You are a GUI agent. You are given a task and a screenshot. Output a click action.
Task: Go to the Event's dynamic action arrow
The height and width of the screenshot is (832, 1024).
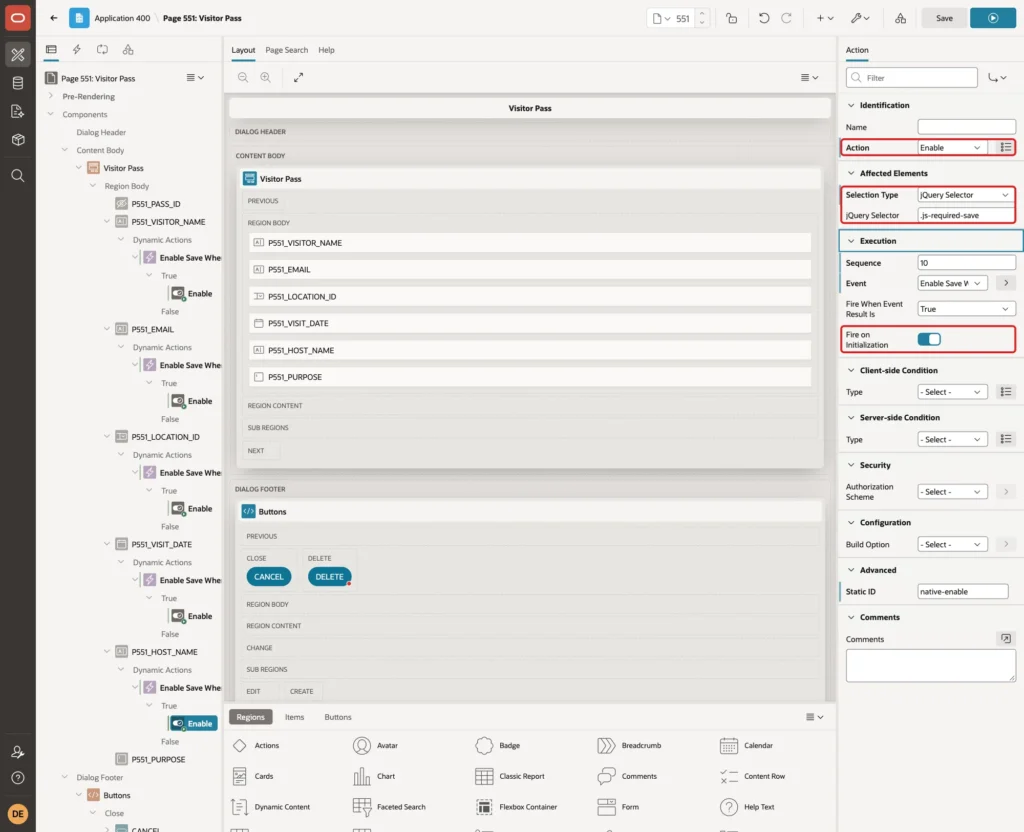pos(1006,283)
